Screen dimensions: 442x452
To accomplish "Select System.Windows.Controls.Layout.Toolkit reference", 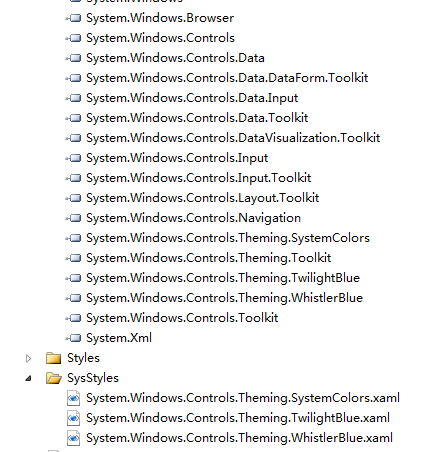I will click(x=203, y=198).
